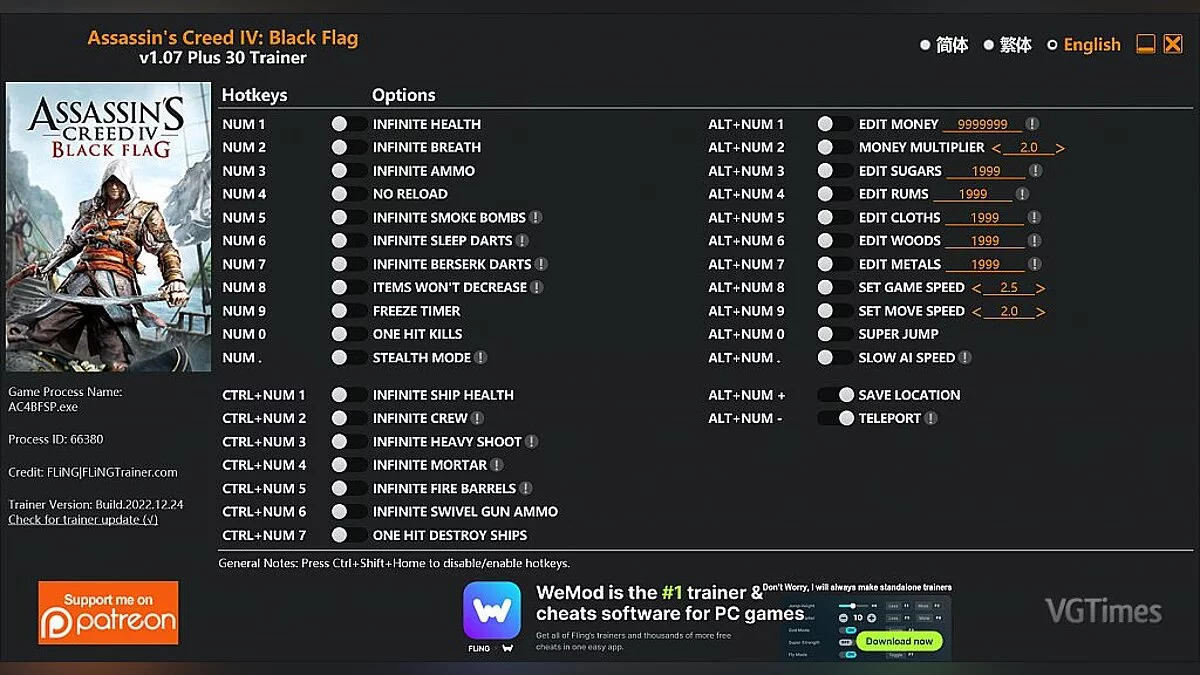Screen dimensions: 1200x675
Task: Click info icon beside Stealth Mode
Action: (x=481, y=357)
